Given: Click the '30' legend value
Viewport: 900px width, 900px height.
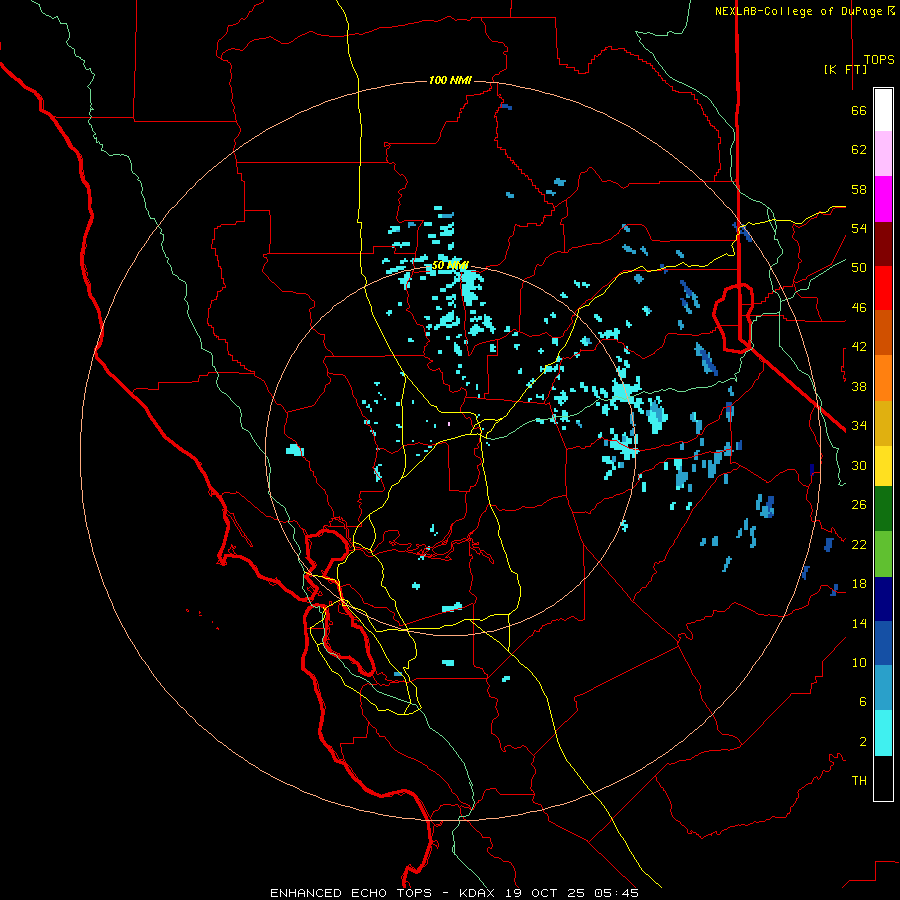Looking at the screenshot, I should tap(859, 465).
